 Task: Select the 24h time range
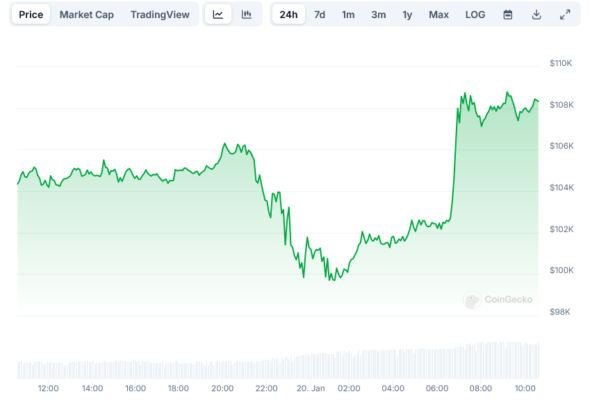pyautogui.click(x=289, y=15)
